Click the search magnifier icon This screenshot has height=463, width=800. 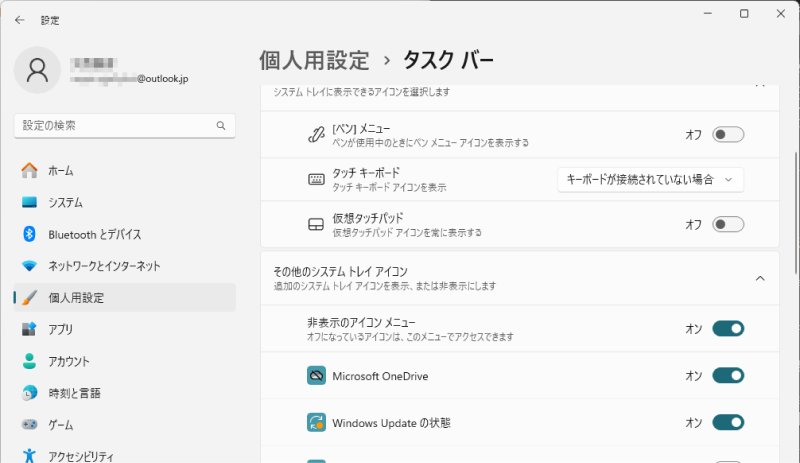221,126
